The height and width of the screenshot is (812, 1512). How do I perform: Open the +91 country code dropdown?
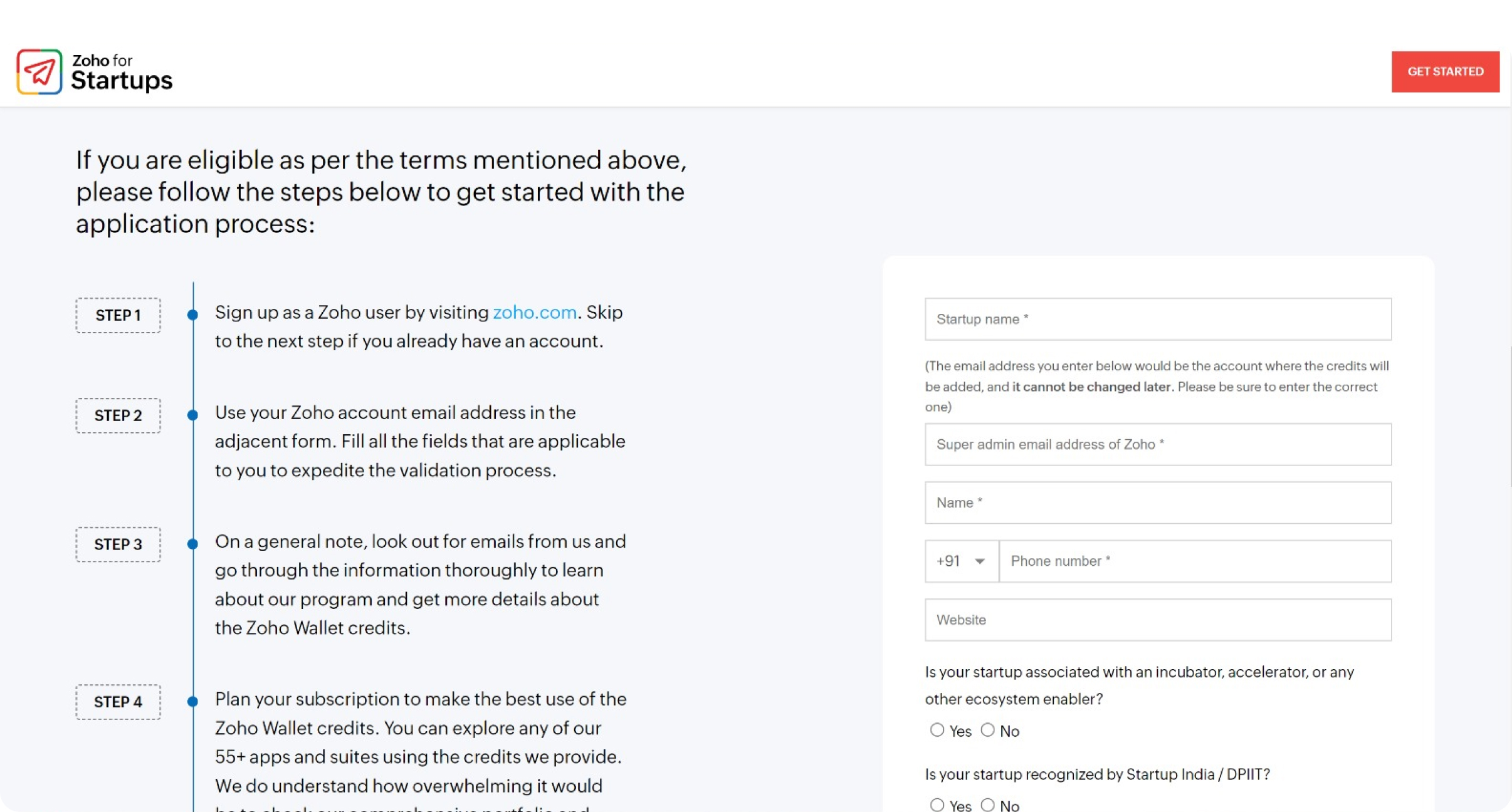[961, 561]
